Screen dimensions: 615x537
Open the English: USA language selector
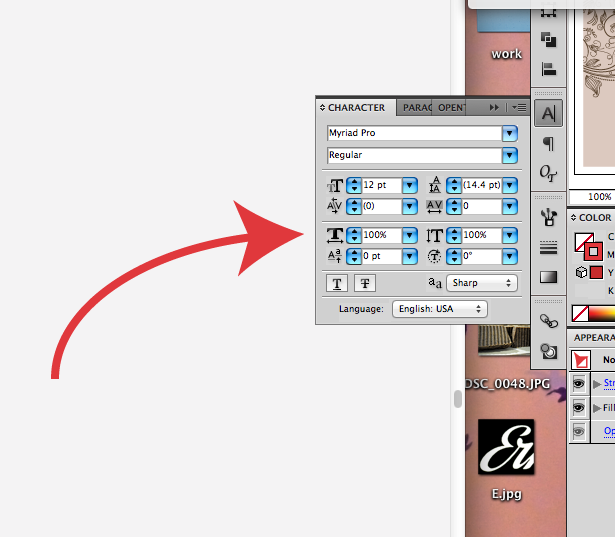point(440,309)
